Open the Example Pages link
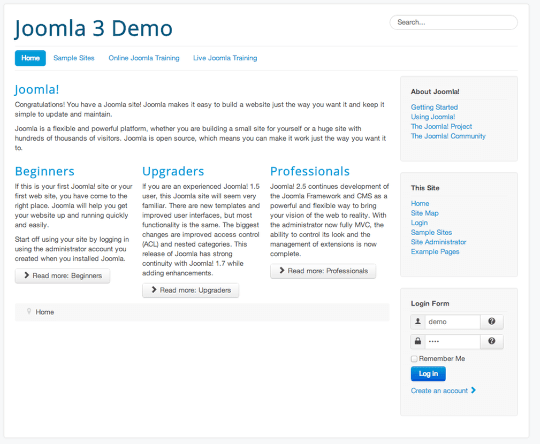Screen dimensions: 540x444 435,251
